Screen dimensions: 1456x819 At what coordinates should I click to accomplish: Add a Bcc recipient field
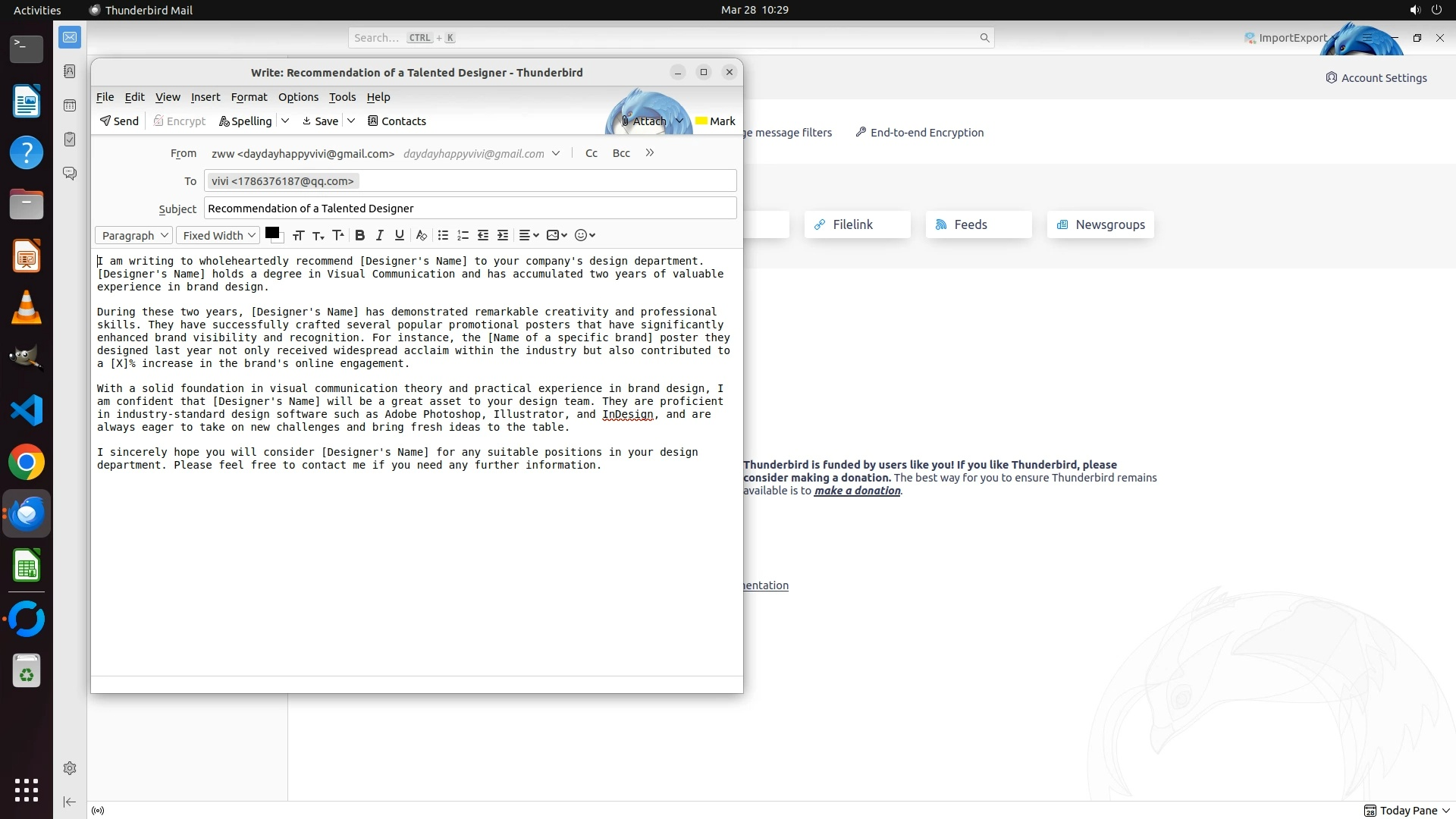coord(621,153)
